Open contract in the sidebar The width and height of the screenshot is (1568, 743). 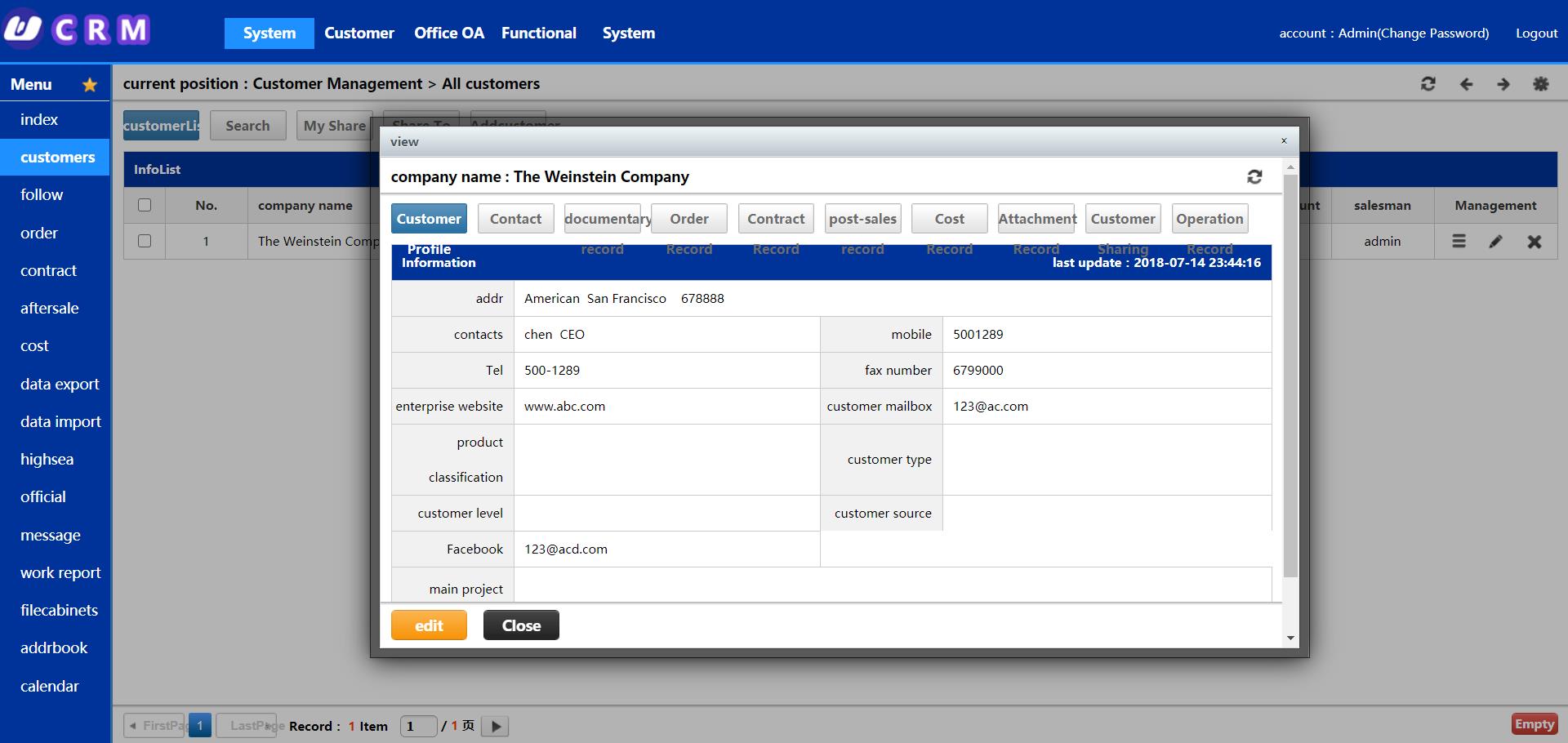click(x=55, y=270)
